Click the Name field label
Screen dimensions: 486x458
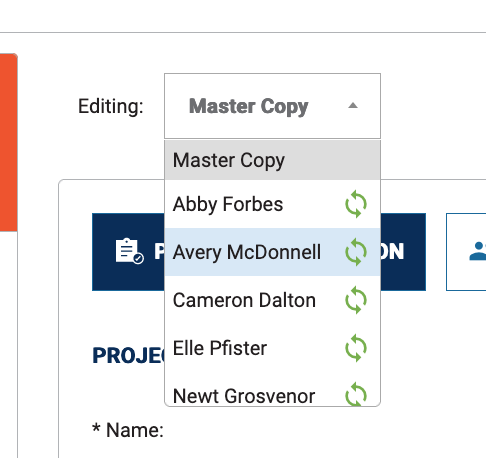point(128,430)
